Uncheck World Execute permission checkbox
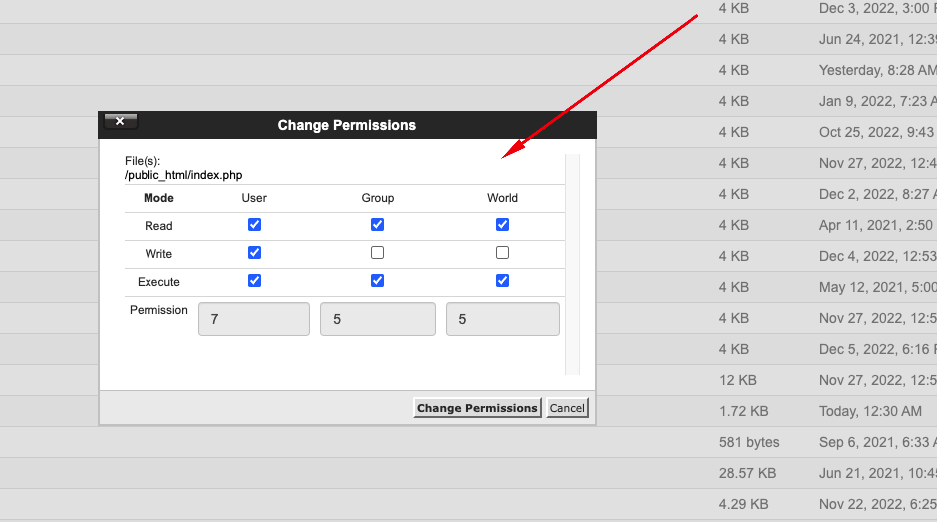Viewport: 937px width, 522px height. pyautogui.click(x=503, y=281)
